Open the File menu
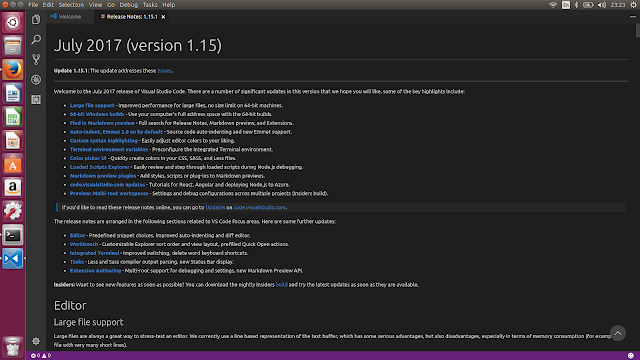Viewport: 640px width, 360px height. click(33, 5)
